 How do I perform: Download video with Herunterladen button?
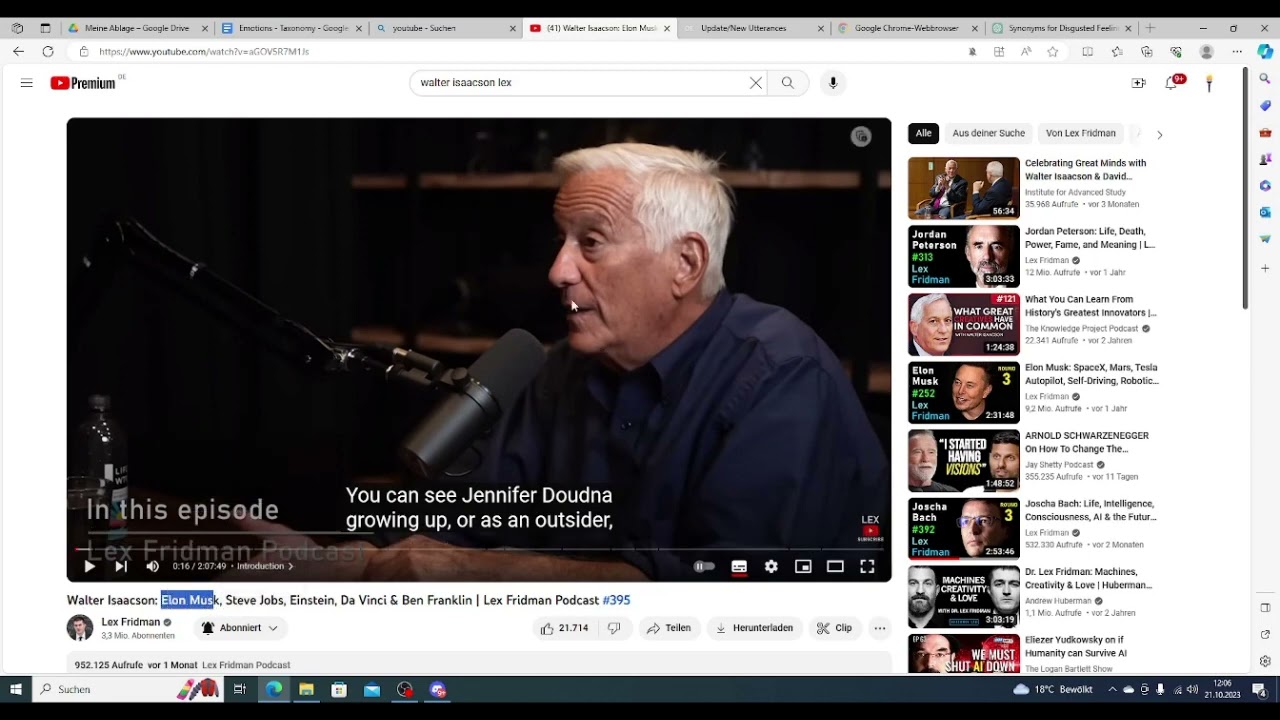coord(755,628)
